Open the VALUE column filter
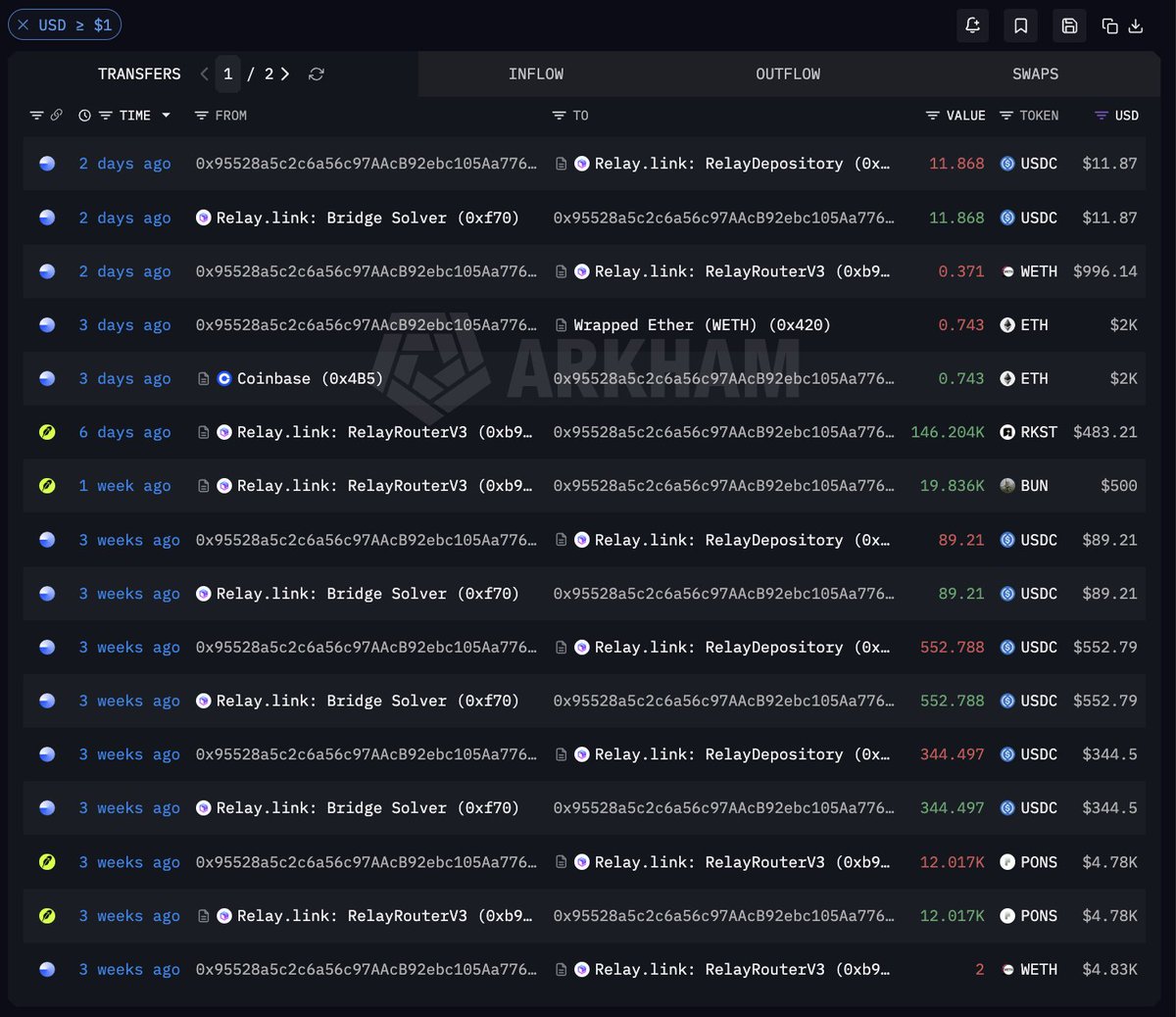 click(932, 116)
